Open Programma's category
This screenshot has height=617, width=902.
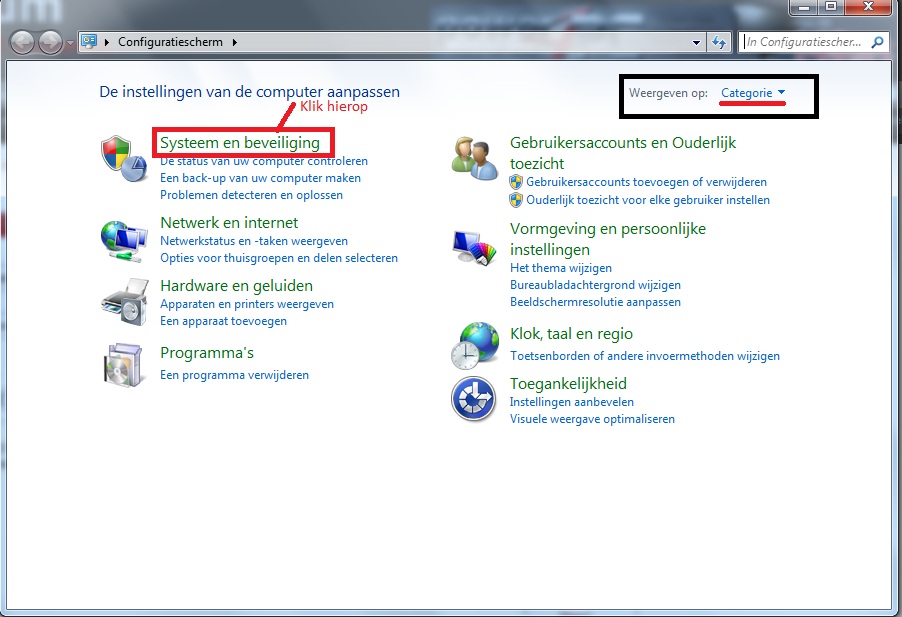click(207, 353)
